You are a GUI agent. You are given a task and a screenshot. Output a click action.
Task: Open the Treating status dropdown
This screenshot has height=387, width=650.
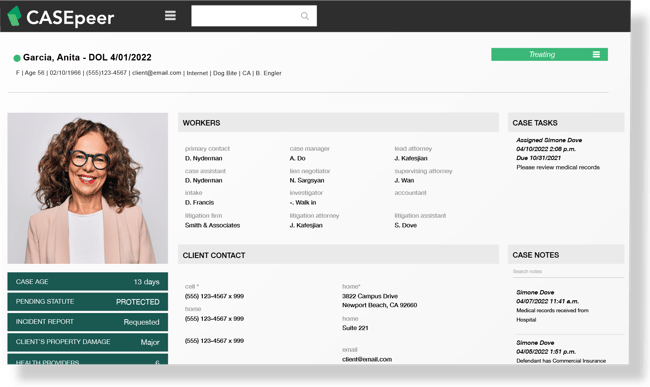(x=549, y=54)
